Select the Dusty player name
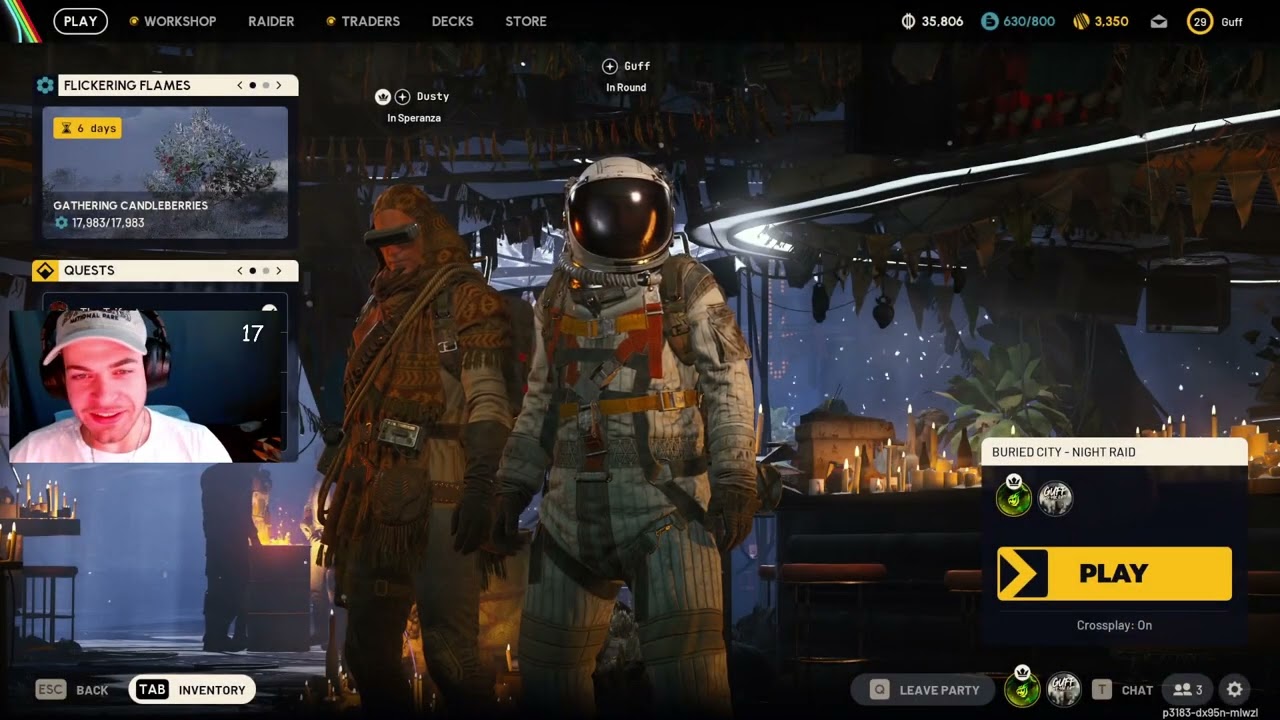This screenshot has height=720, width=1280. (x=433, y=97)
